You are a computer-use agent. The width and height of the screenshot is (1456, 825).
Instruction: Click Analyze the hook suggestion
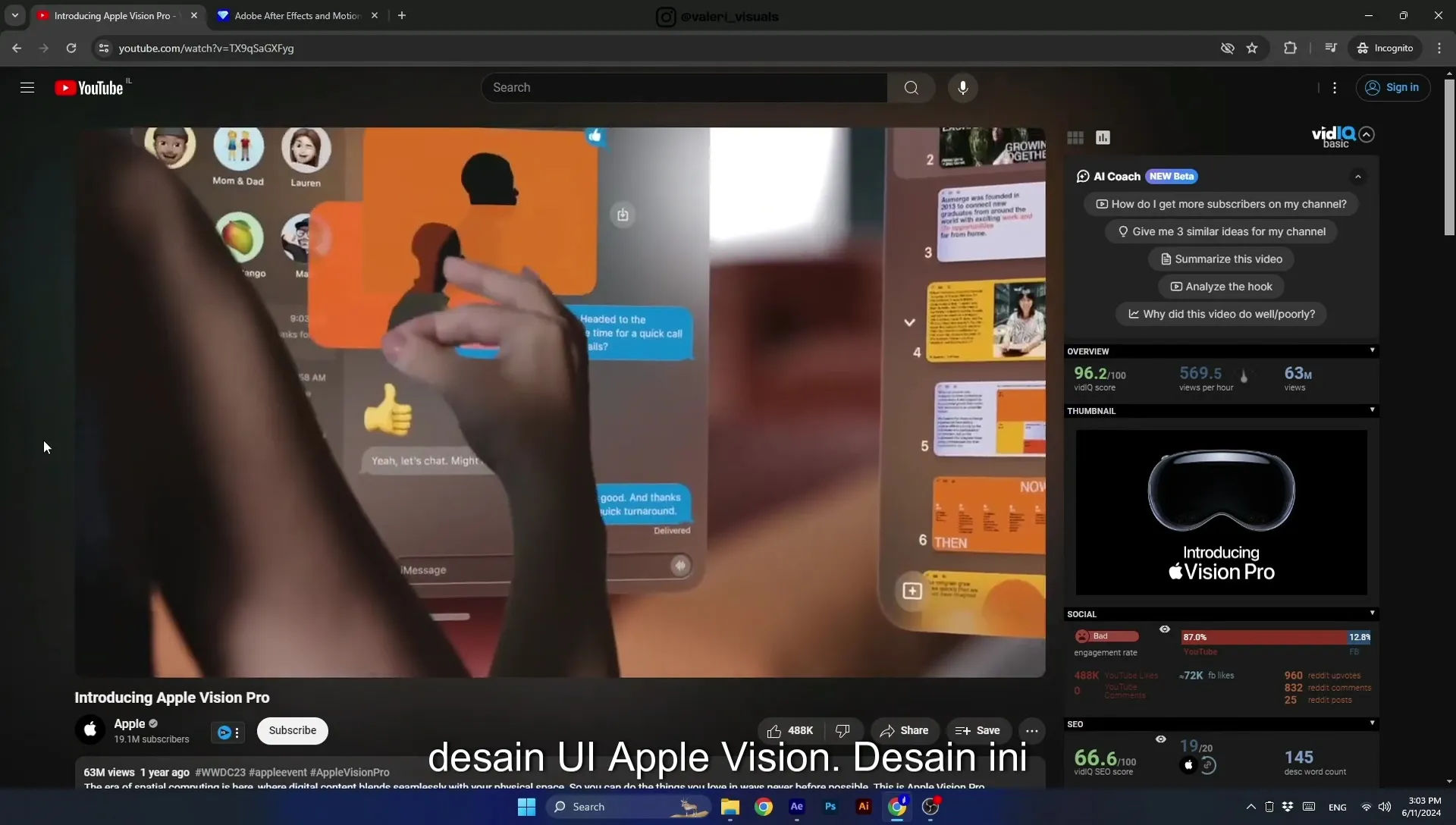point(1221,287)
